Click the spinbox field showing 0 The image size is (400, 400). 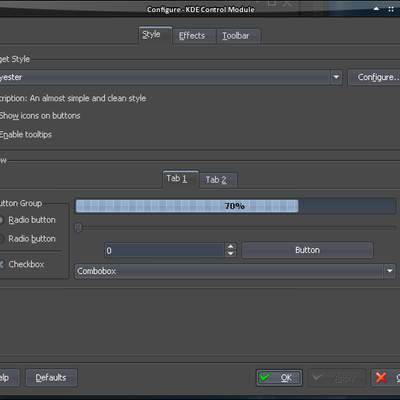coord(165,250)
